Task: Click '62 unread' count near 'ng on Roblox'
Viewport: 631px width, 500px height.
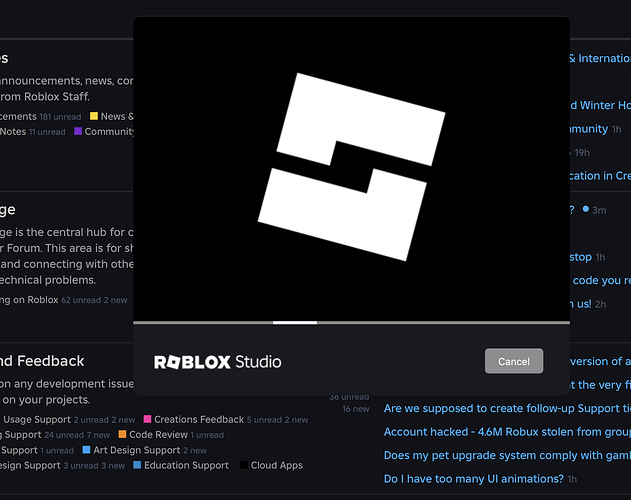Action: click(x=81, y=300)
